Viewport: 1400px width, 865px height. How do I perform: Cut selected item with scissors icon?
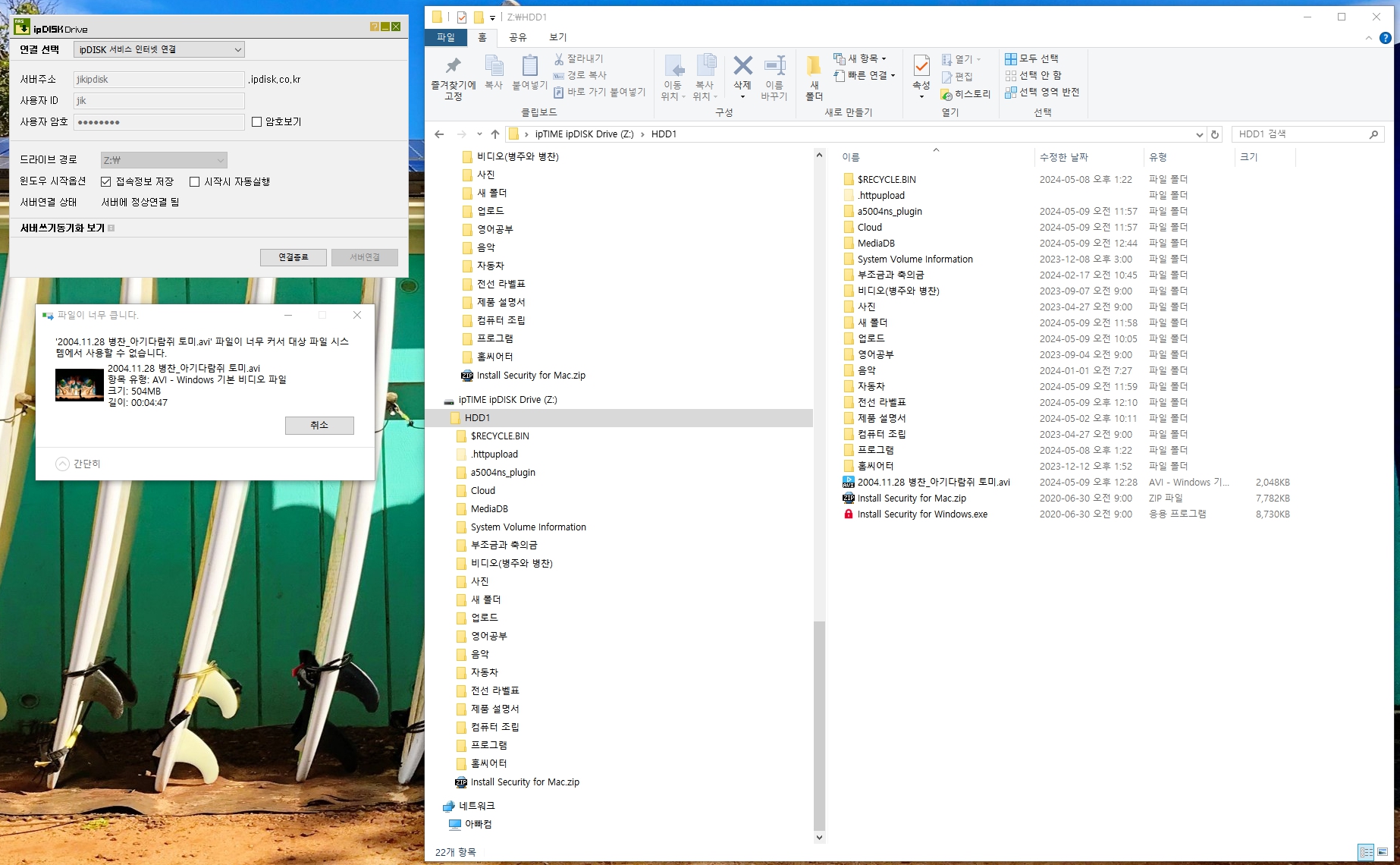click(x=578, y=58)
